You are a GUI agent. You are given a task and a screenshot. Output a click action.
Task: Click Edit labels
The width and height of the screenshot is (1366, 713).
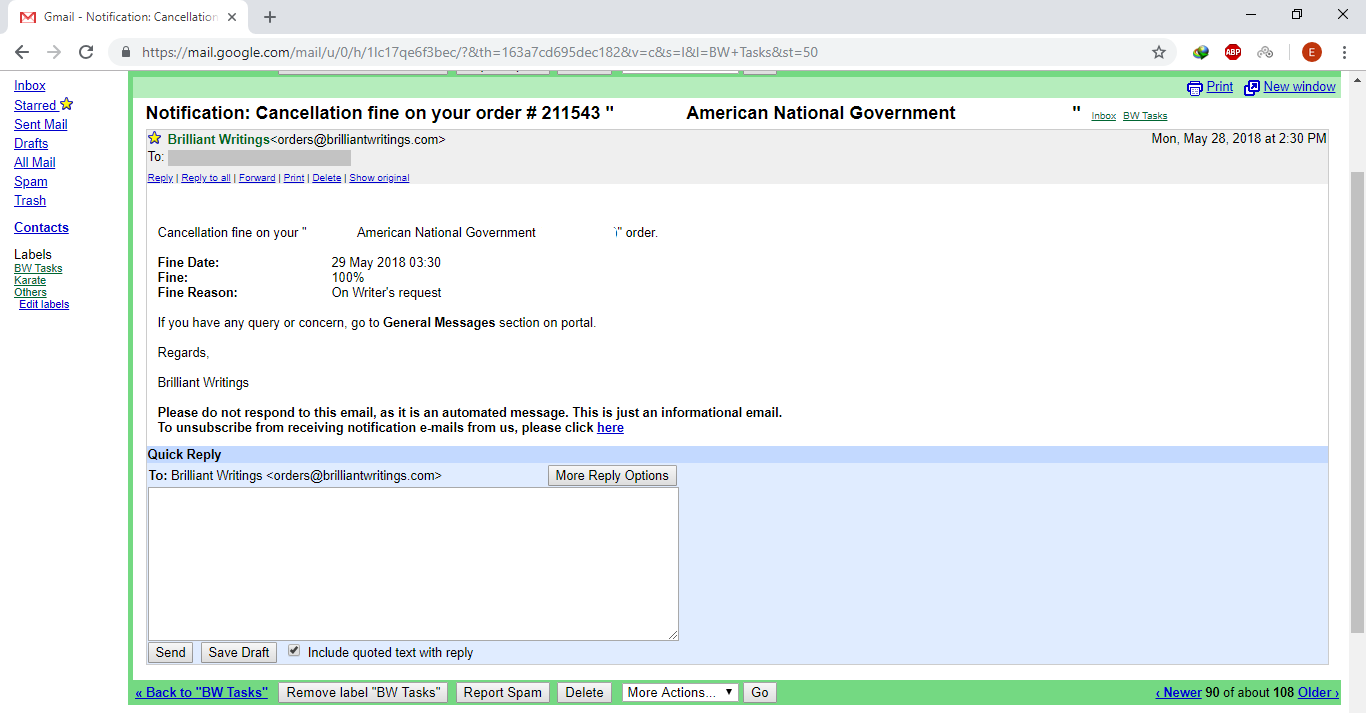pos(44,304)
